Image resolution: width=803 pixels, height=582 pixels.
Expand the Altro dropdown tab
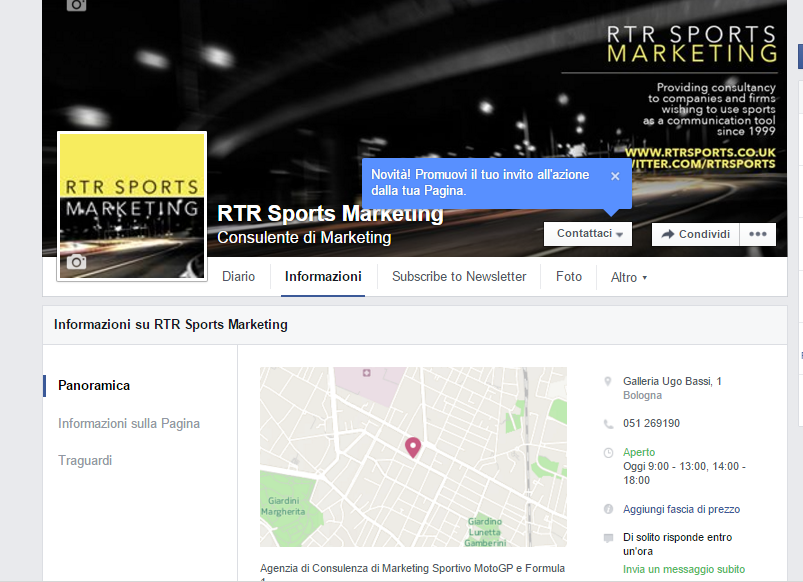tap(629, 278)
